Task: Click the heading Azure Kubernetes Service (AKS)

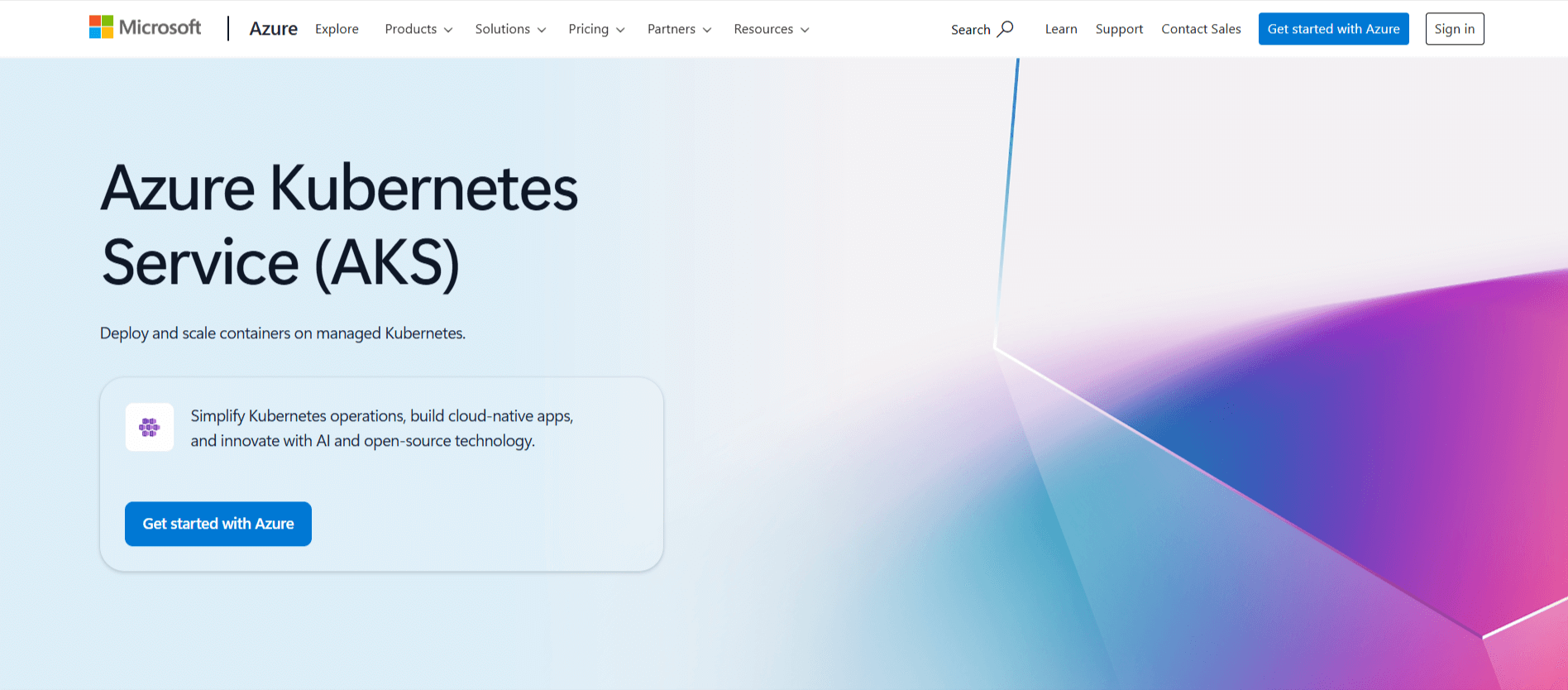Action: tap(339, 225)
